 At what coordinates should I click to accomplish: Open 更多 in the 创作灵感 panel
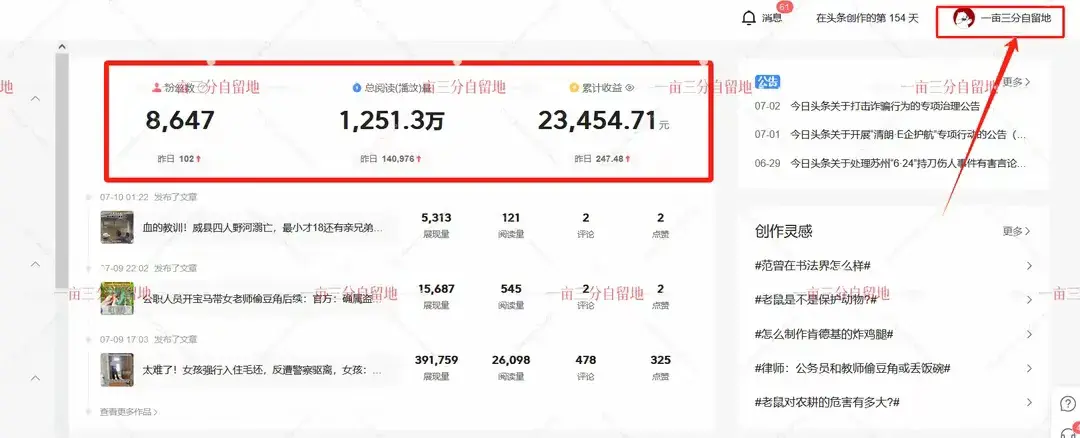click(x=1017, y=231)
